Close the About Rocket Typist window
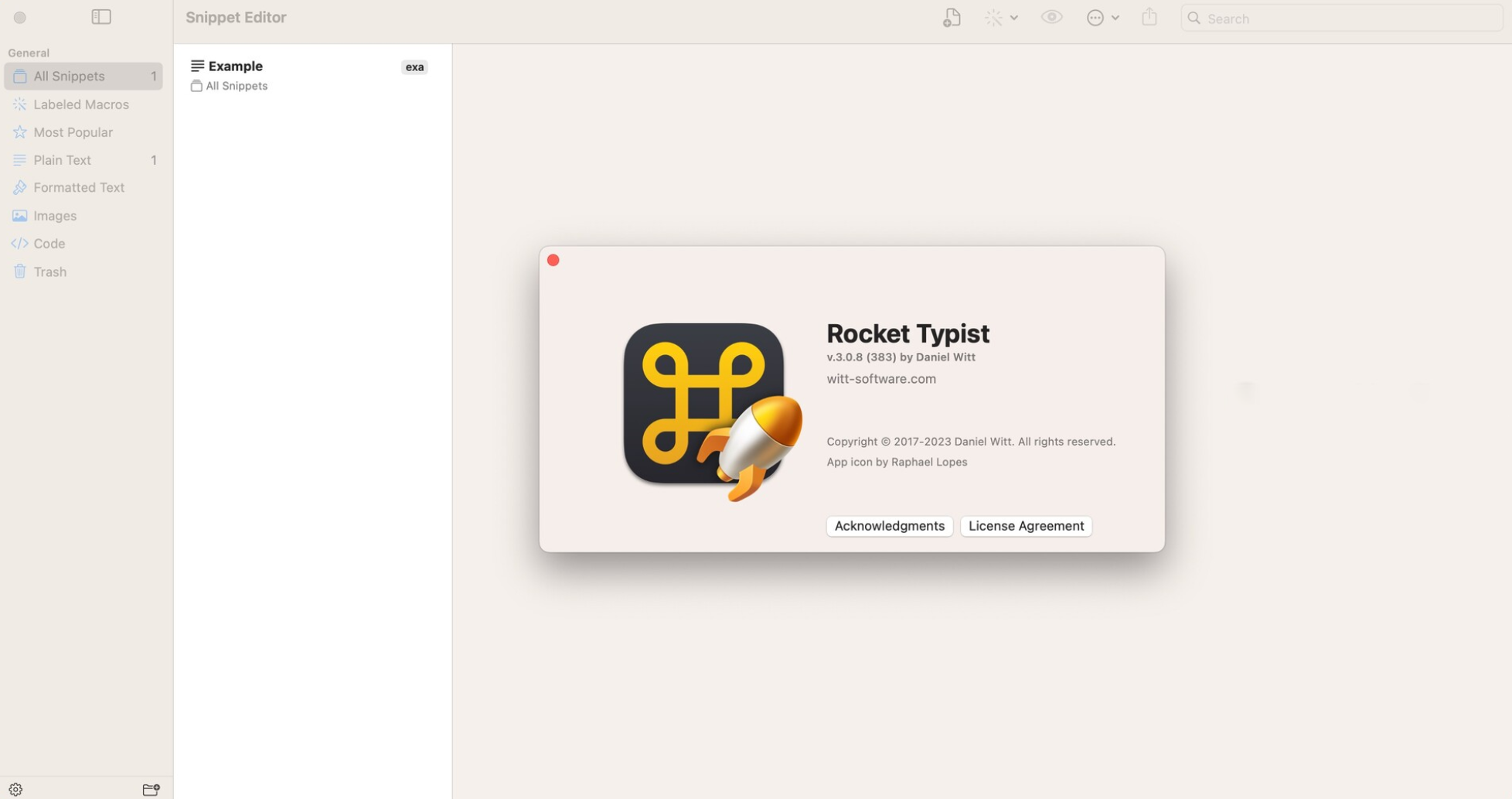This screenshot has width=1512, height=799. 553,260
